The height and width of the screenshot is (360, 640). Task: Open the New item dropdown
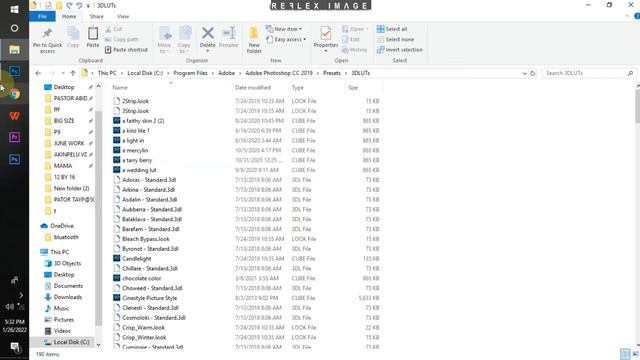pos(284,29)
